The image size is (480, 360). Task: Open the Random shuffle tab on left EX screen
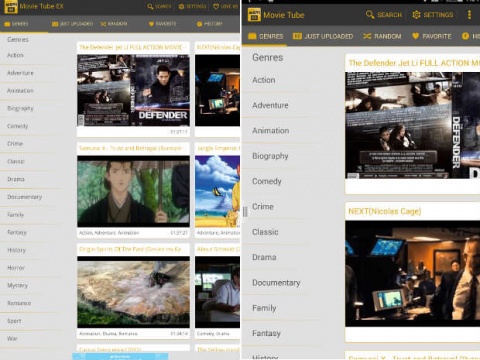pyautogui.click(x=114, y=24)
